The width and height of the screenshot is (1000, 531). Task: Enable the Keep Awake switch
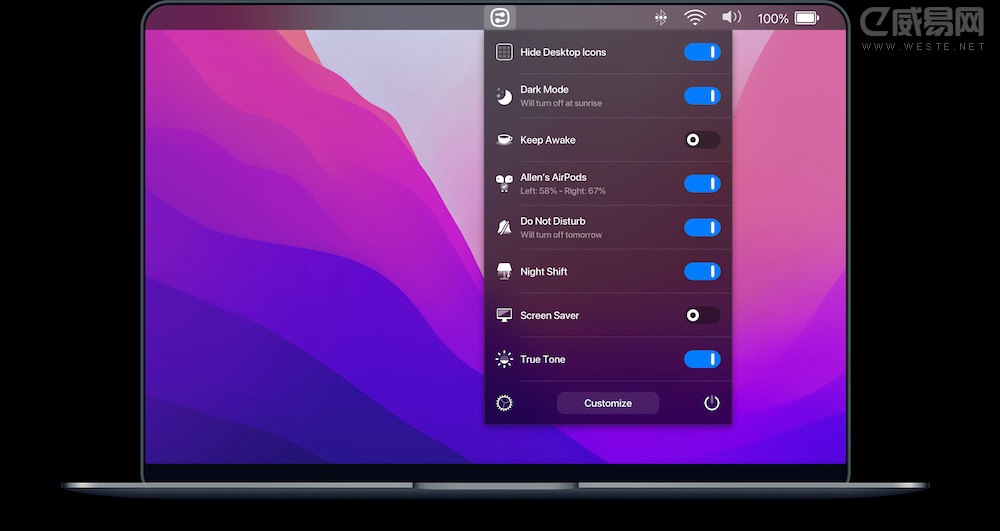point(702,140)
